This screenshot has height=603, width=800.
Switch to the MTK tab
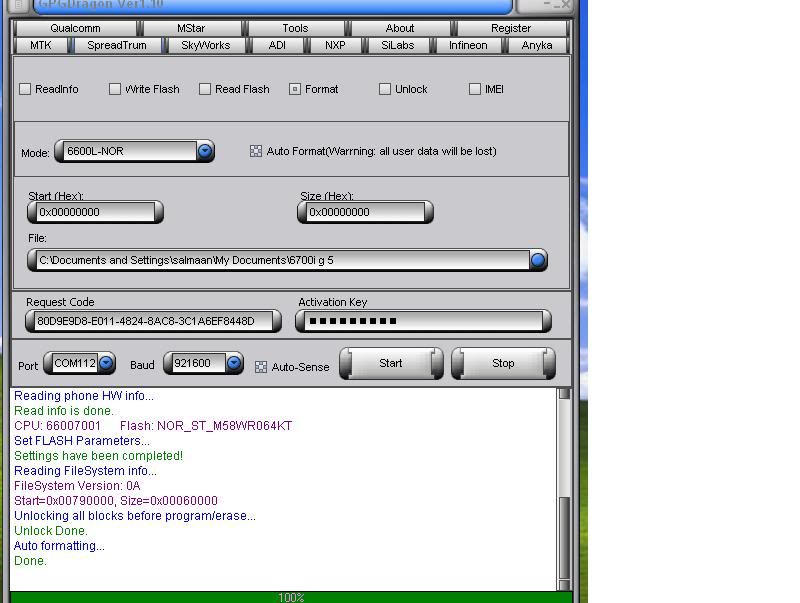pos(41,45)
